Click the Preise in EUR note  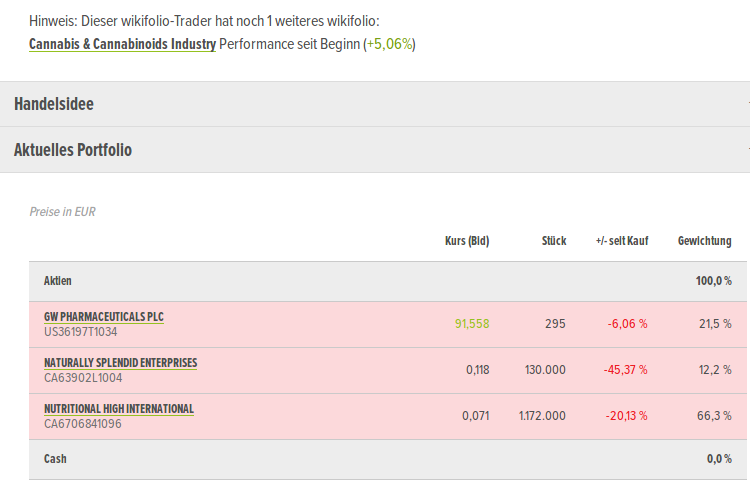(x=63, y=212)
